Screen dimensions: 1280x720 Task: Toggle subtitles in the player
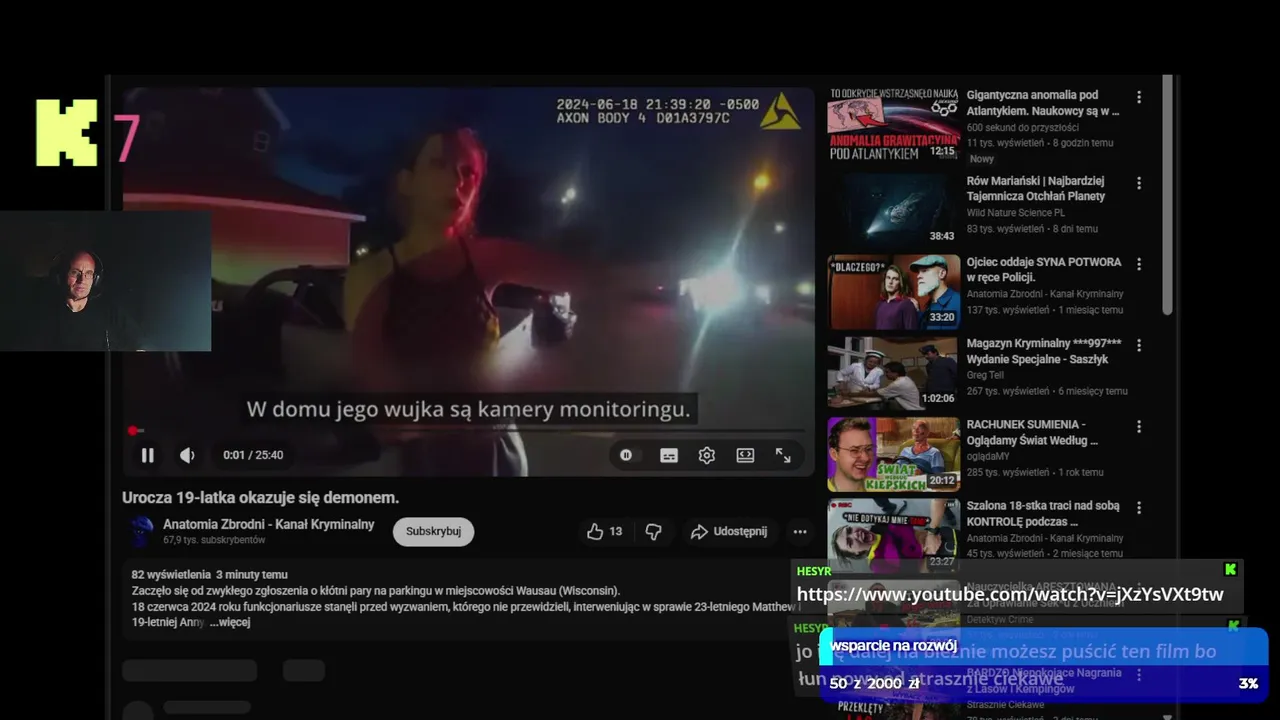[x=669, y=455]
